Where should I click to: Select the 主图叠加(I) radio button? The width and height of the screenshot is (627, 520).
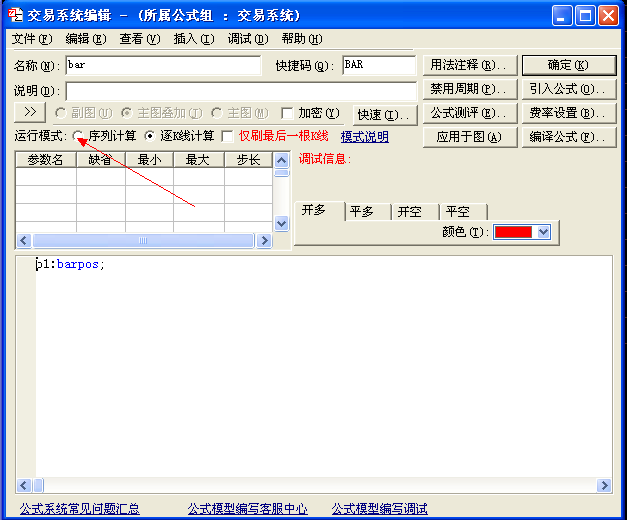(127, 113)
